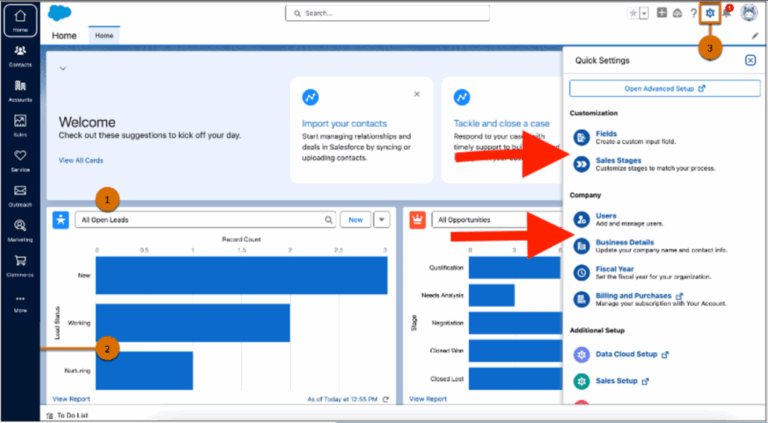This screenshot has width=768, height=423.
Task: Open the help question mark icon
Action: tap(694, 14)
